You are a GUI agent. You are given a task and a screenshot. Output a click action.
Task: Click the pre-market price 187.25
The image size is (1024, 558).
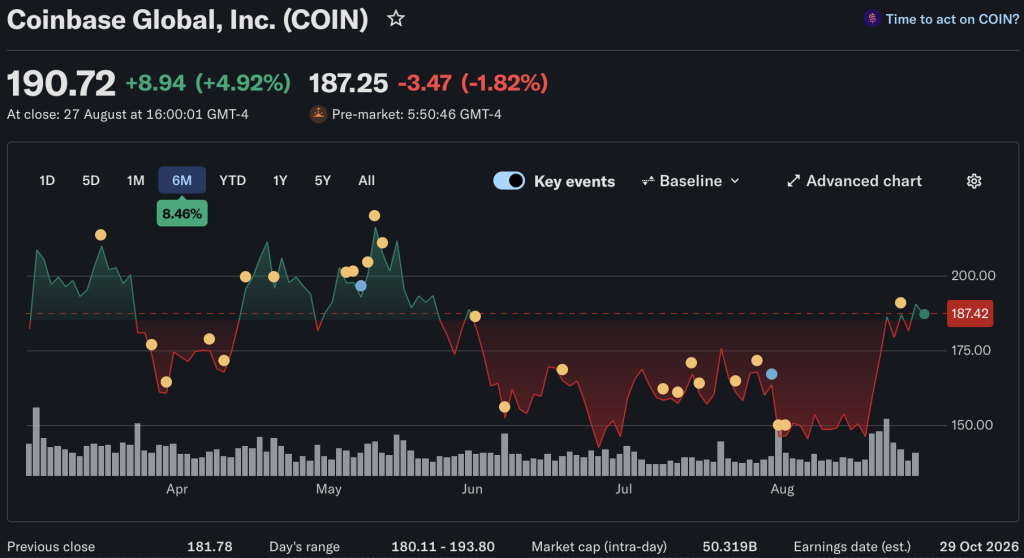[x=348, y=83]
